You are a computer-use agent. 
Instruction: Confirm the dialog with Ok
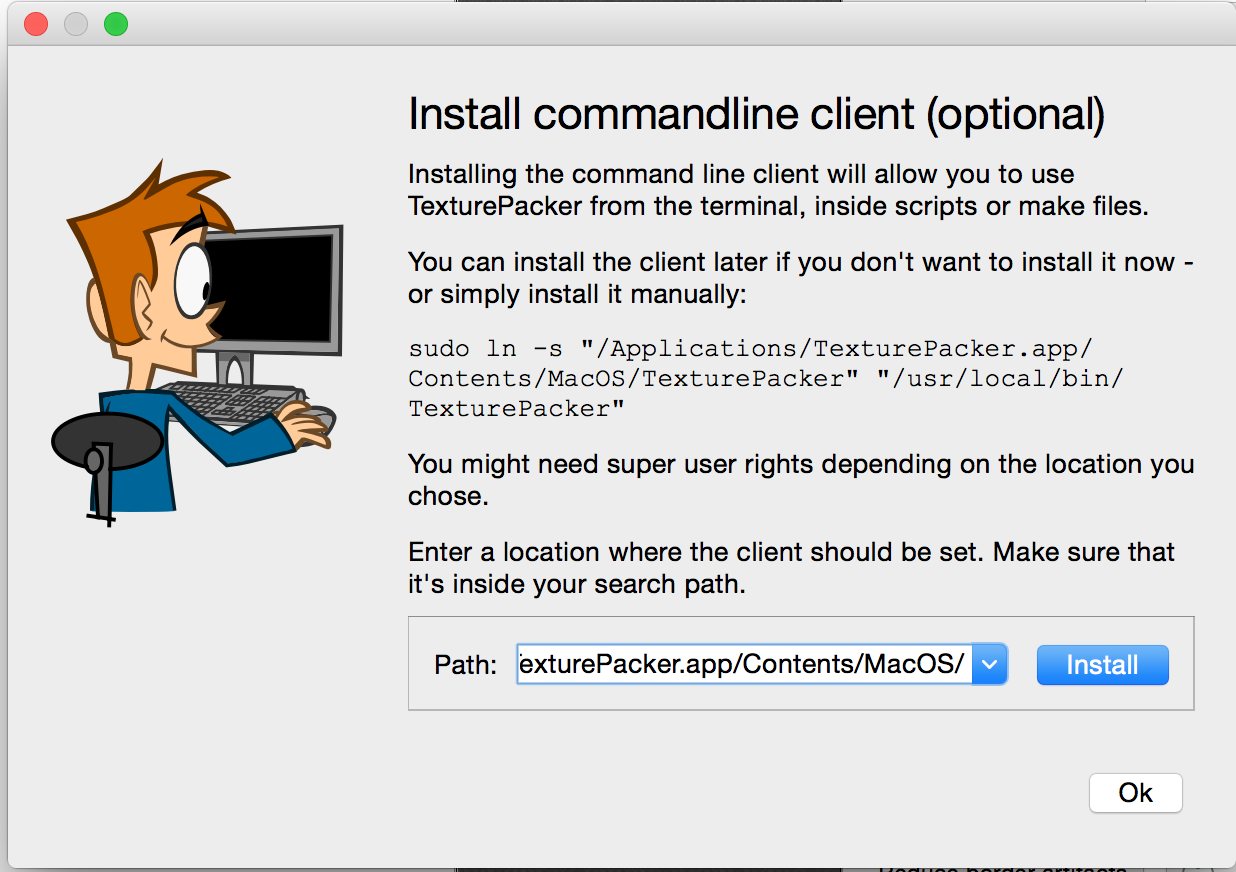click(1136, 793)
